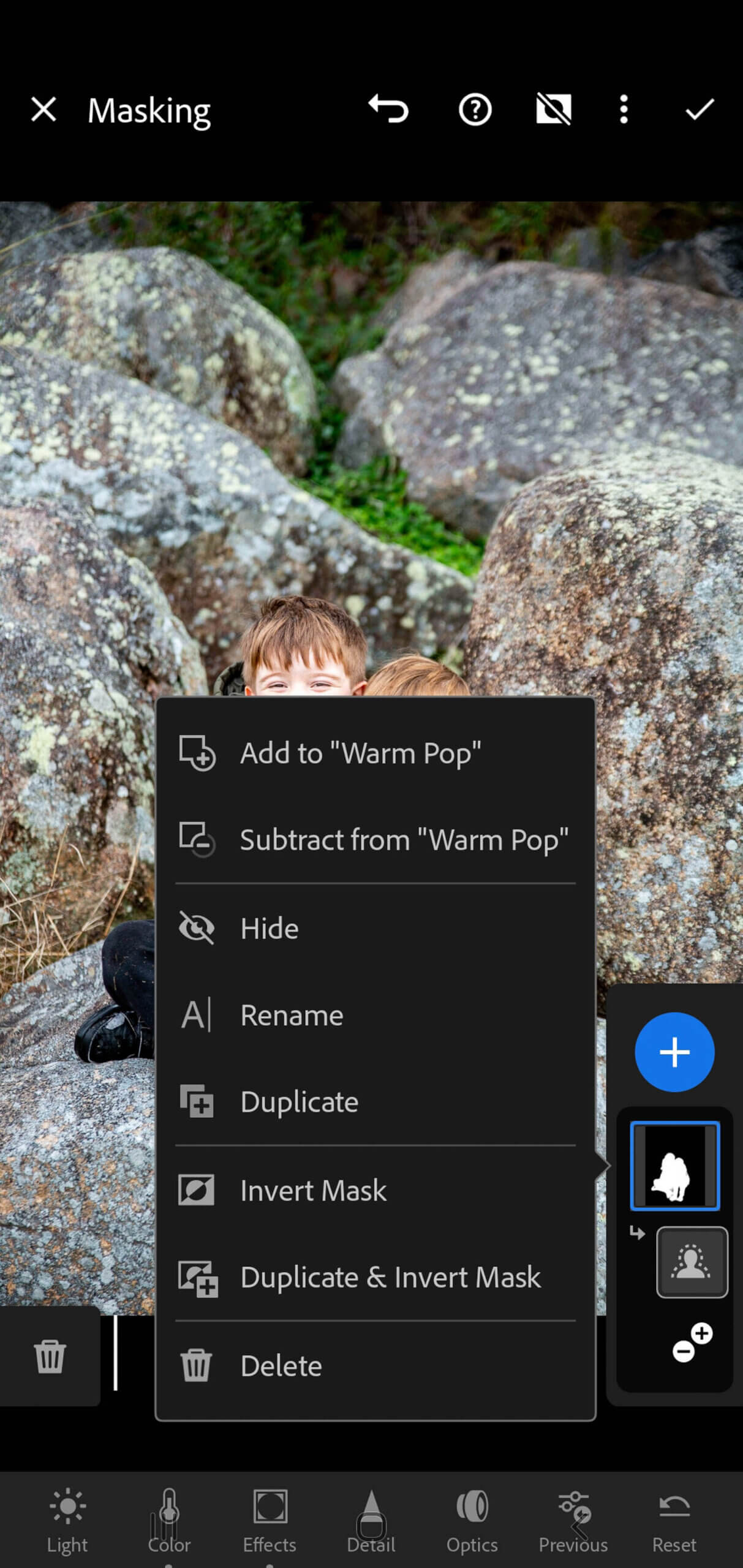Open the three-dot more options menu

(624, 110)
